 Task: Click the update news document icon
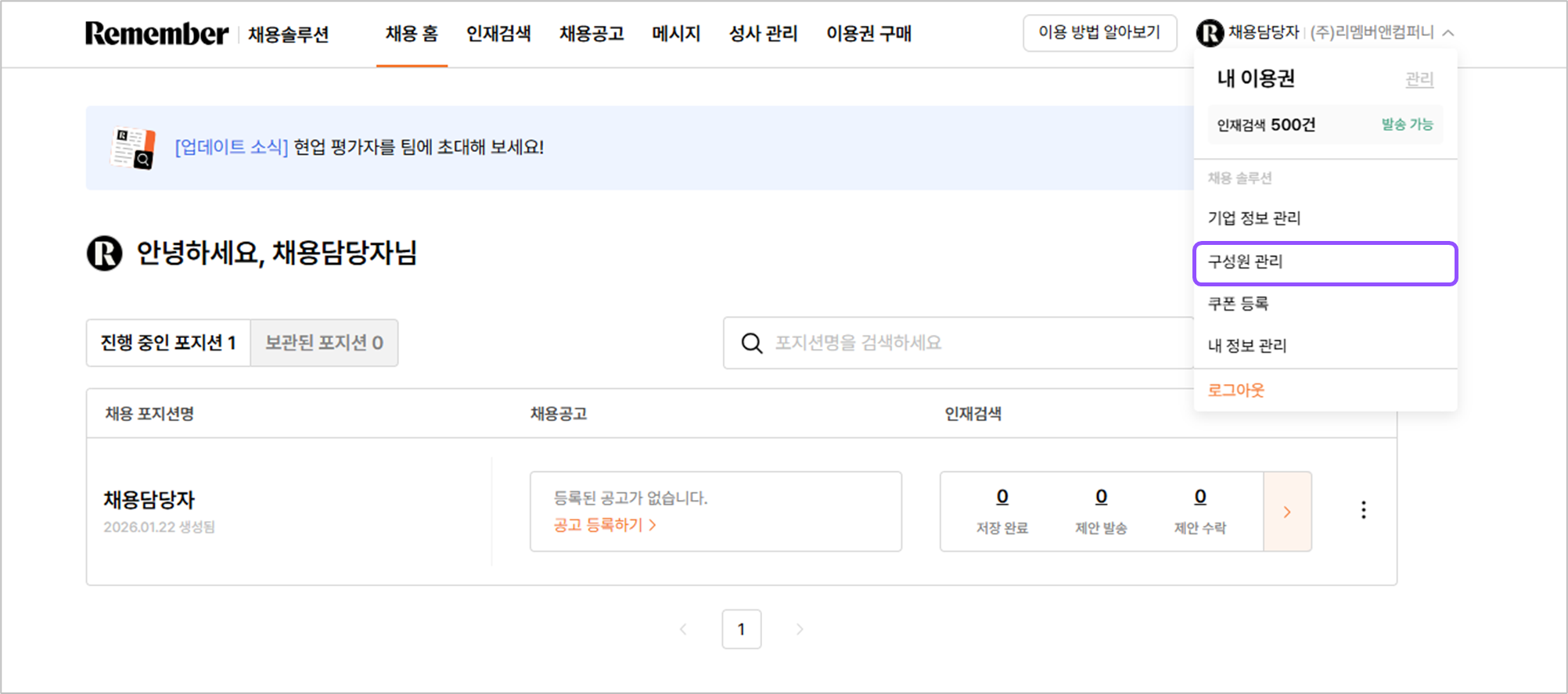(133, 148)
